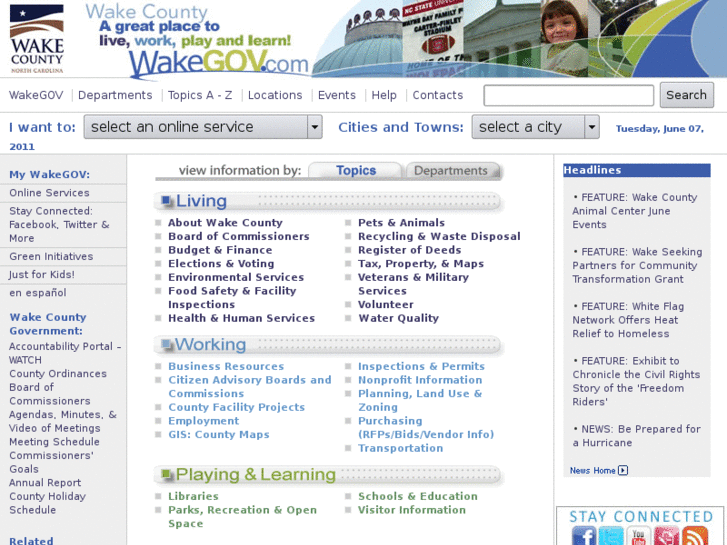Open Recycling & Waste Disposal link

[x=439, y=237]
